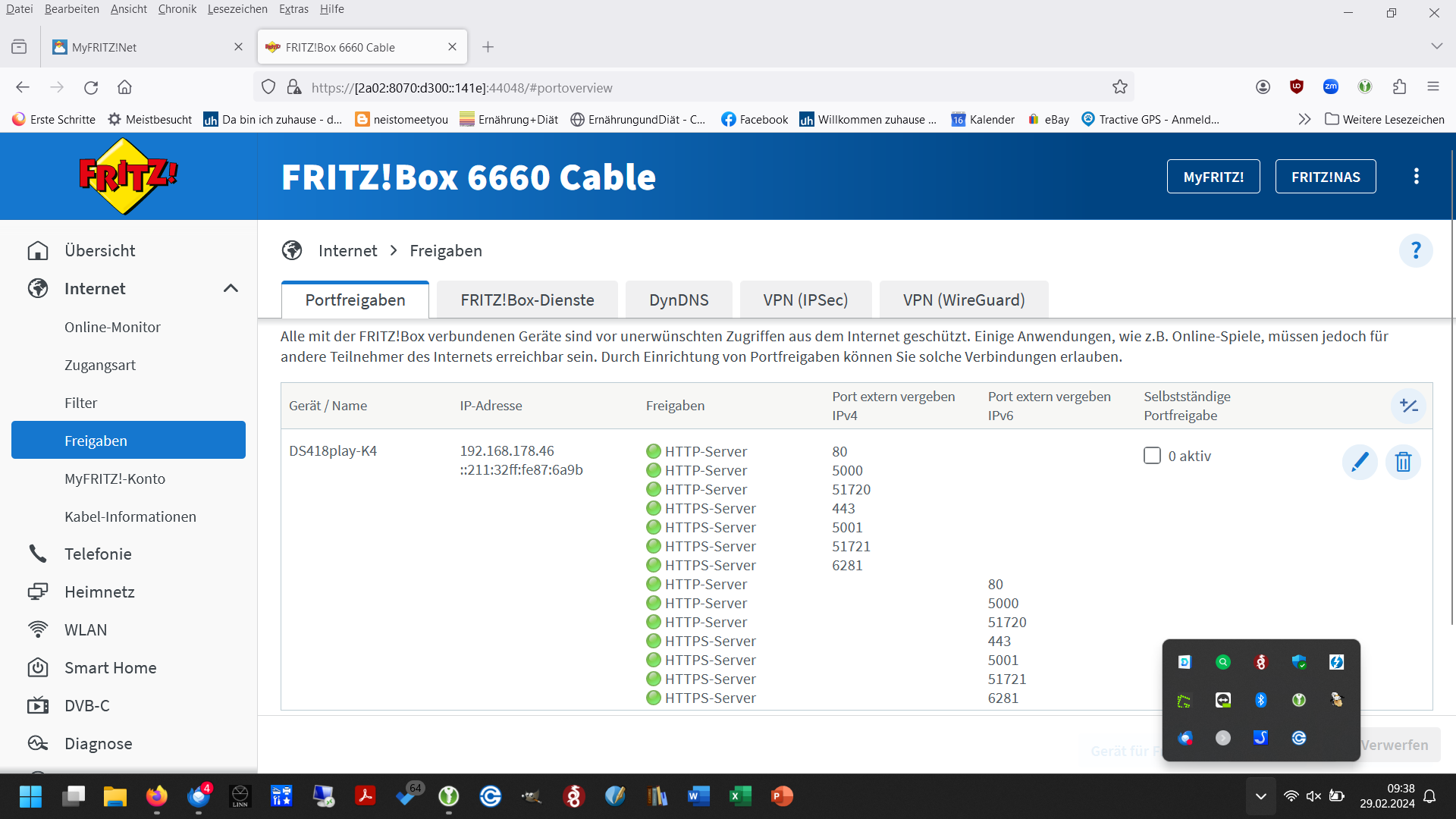This screenshot has height=819, width=1456.
Task: Collapse hidden tray icons arrow in taskbar
Action: (x=1260, y=796)
